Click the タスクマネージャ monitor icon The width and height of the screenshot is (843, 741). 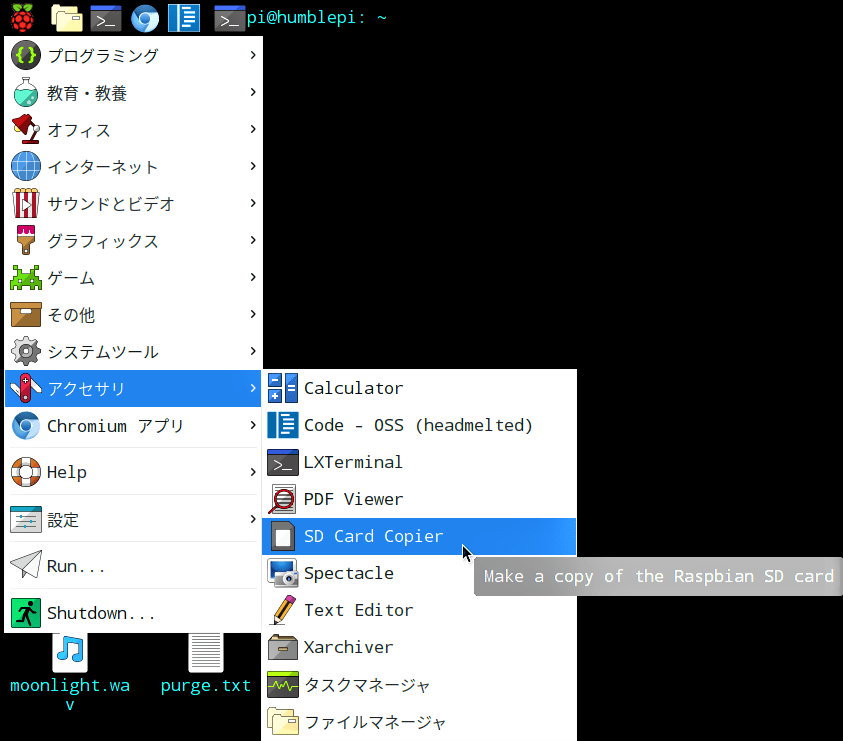[283, 684]
